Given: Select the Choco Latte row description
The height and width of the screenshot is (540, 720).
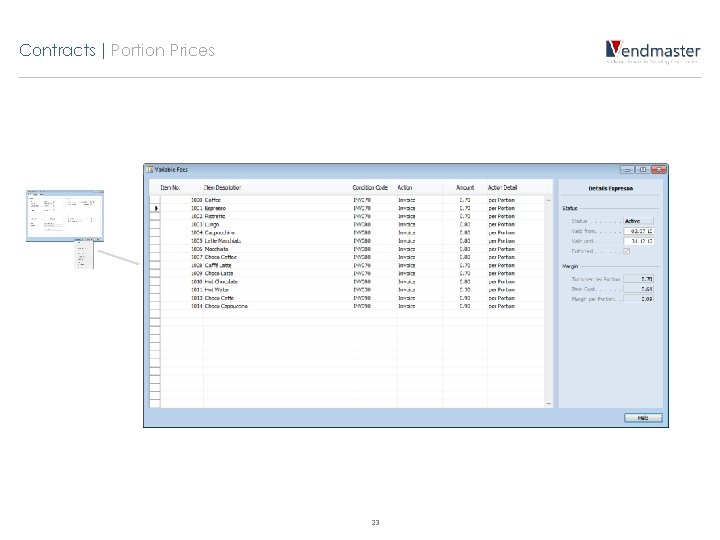Looking at the screenshot, I should point(219,273).
